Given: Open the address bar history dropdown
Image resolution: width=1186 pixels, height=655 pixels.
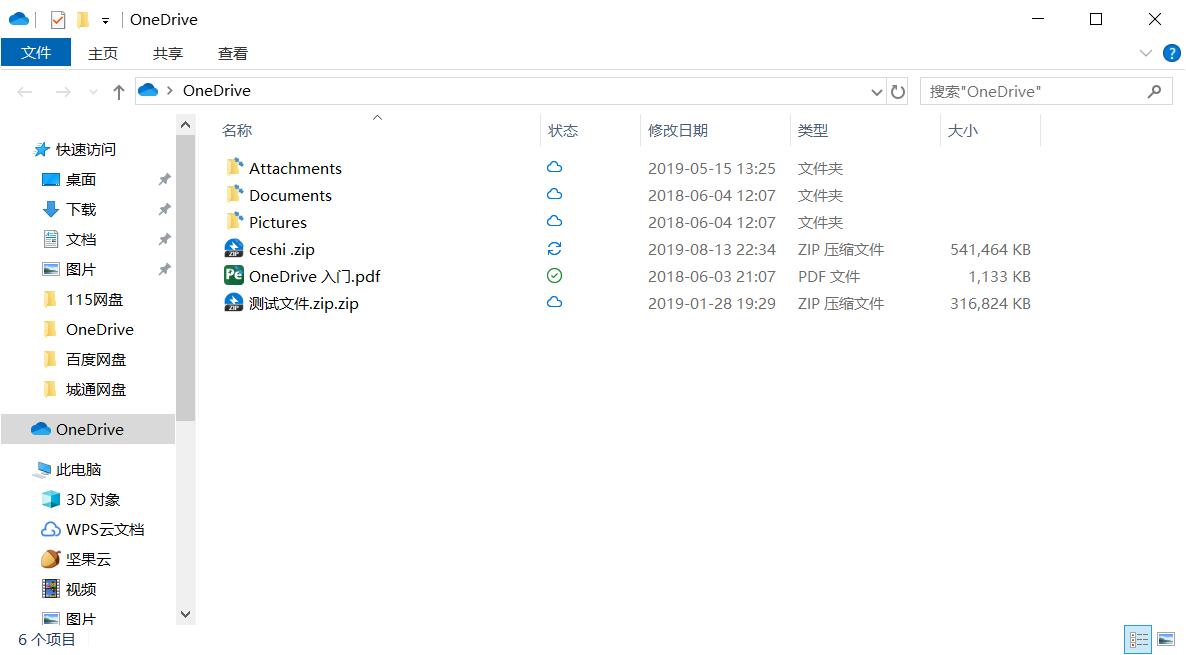Looking at the screenshot, I should click(x=876, y=90).
